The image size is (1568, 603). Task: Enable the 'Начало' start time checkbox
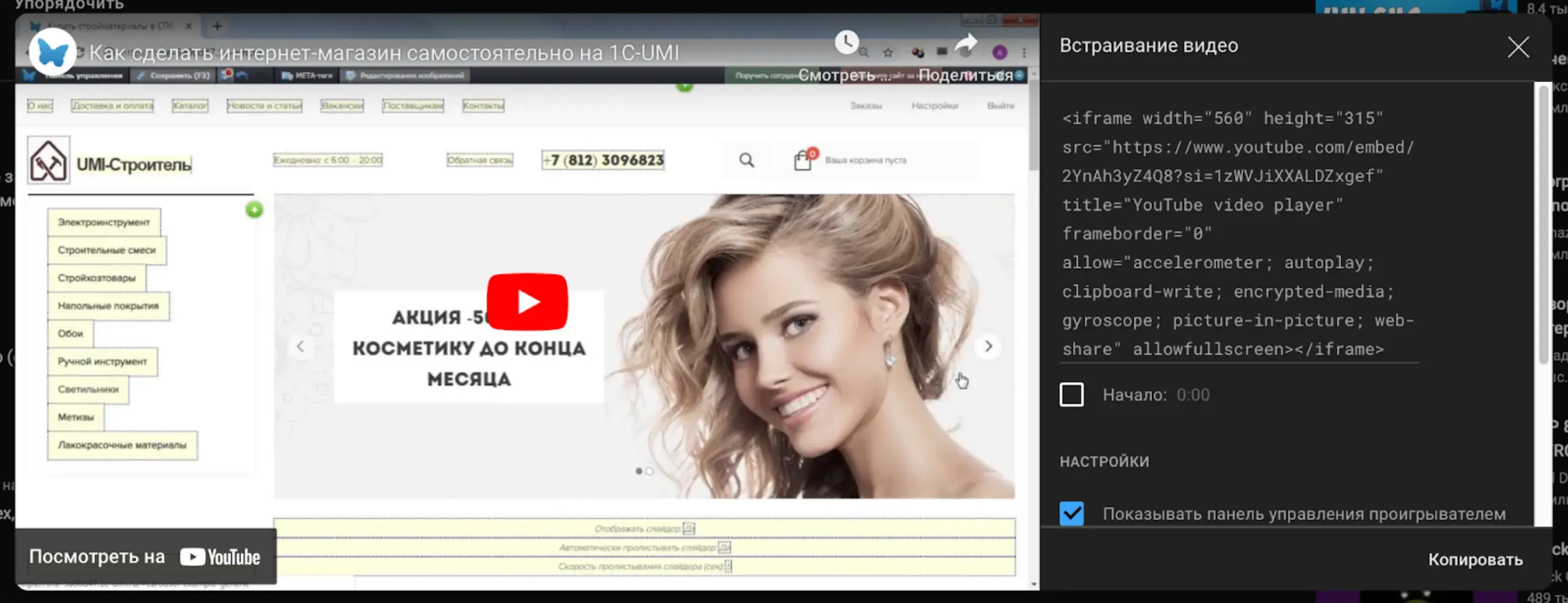[x=1071, y=395]
